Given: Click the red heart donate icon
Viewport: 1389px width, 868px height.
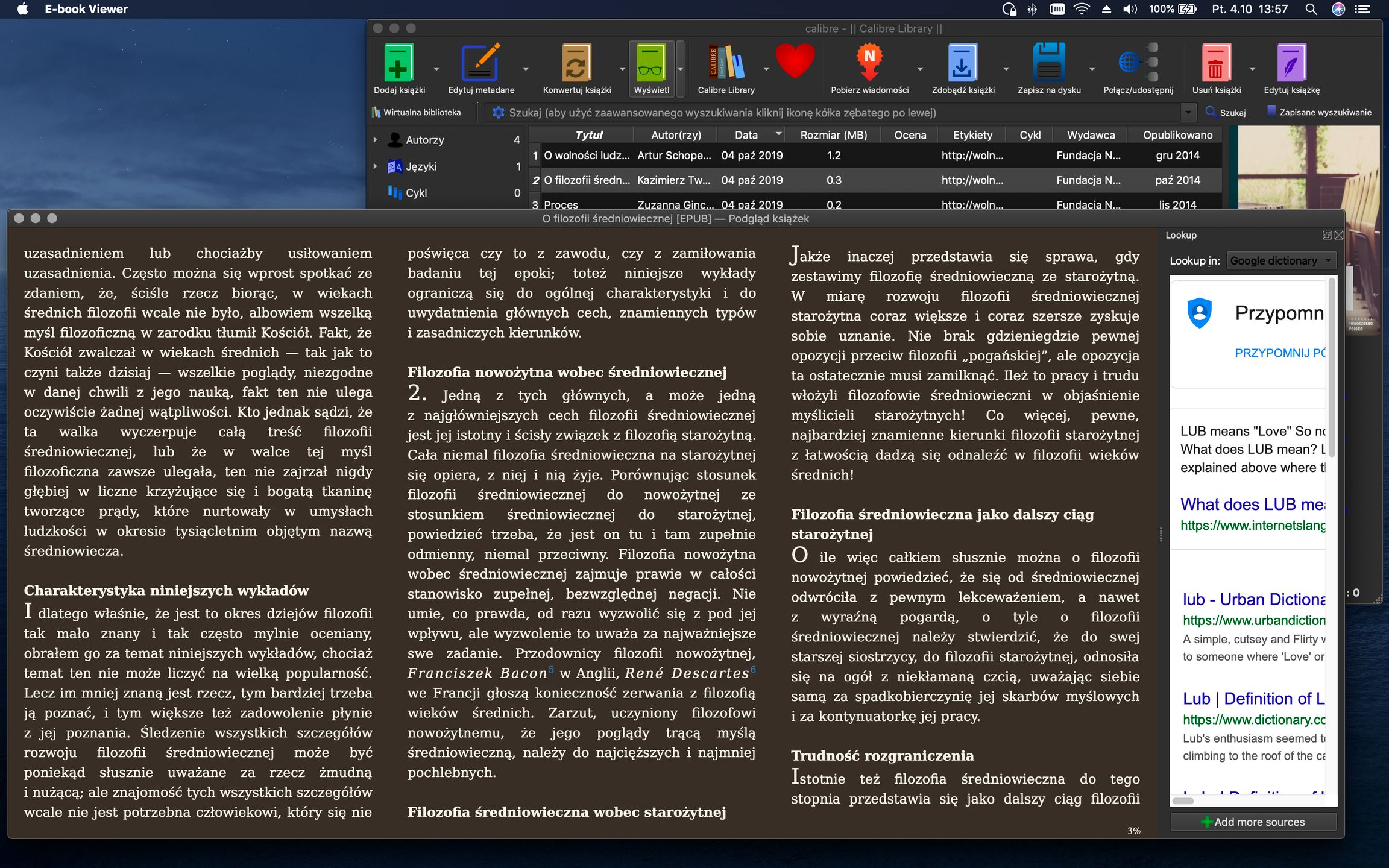Looking at the screenshot, I should pyautogui.click(x=795, y=61).
